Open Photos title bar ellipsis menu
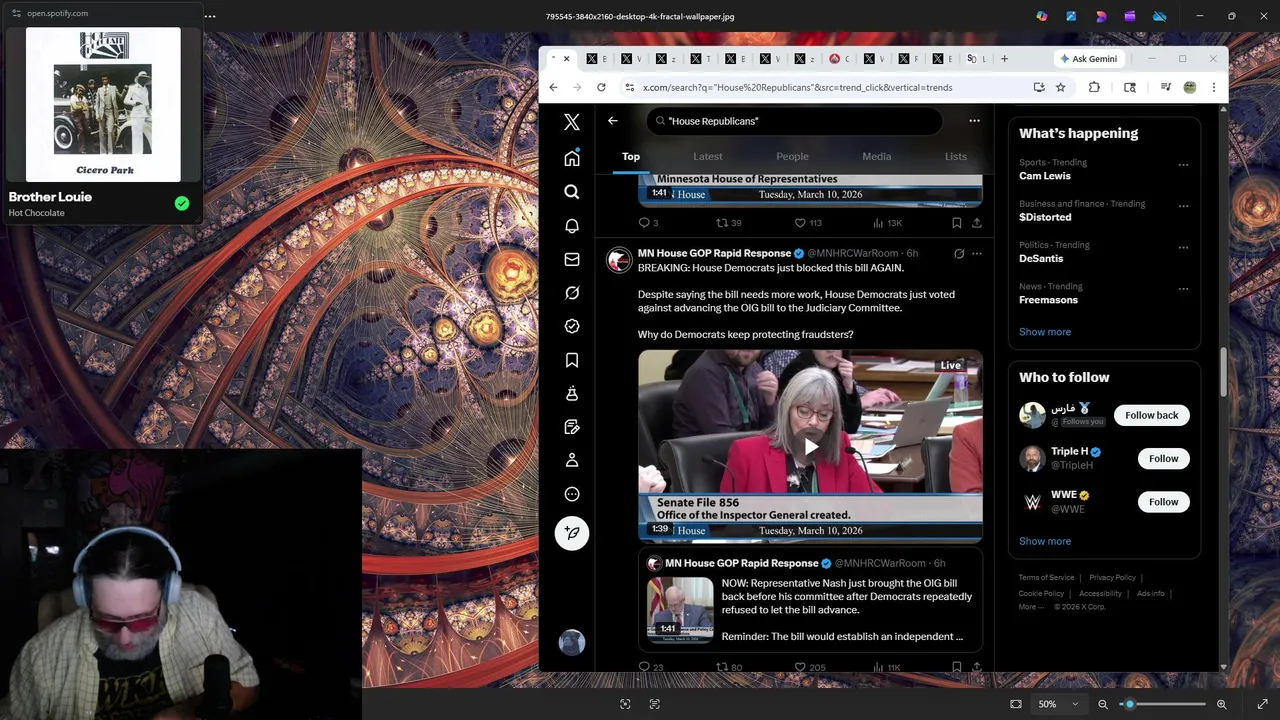Screen dimensions: 1280x720 pyautogui.click(x=210, y=16)
